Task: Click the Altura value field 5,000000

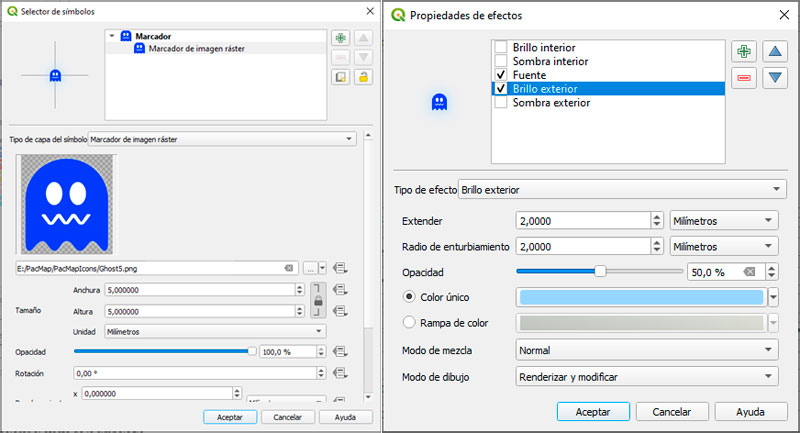Action: pos(199,311)
